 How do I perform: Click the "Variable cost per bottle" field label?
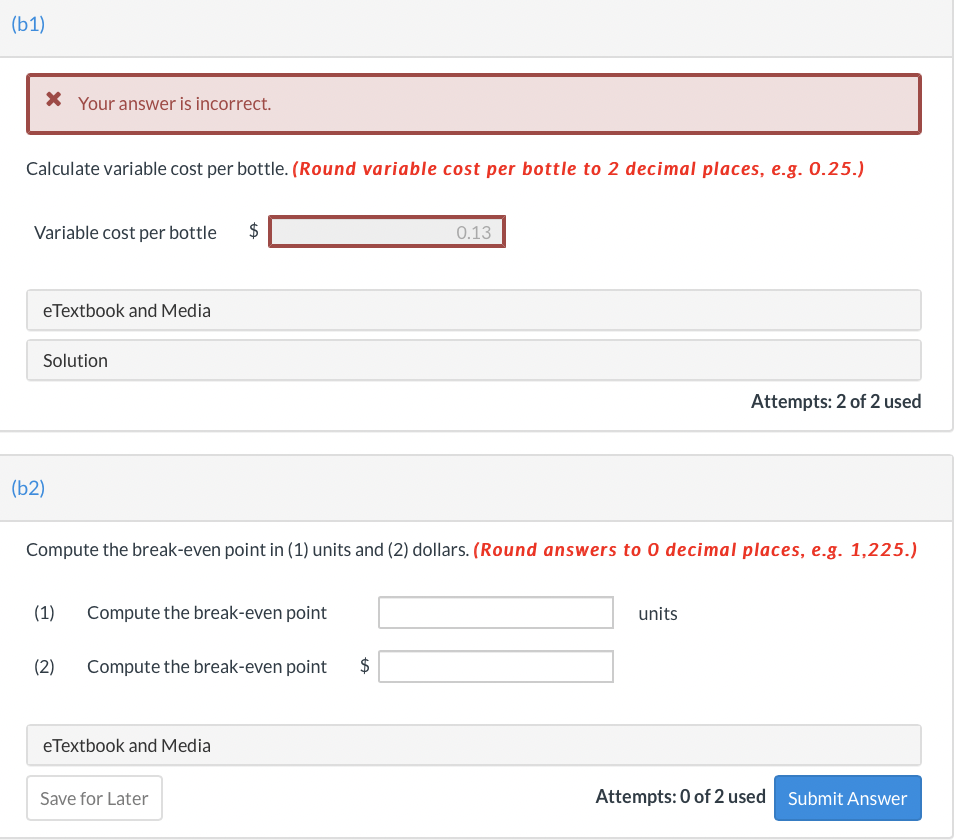pos(125,233)
